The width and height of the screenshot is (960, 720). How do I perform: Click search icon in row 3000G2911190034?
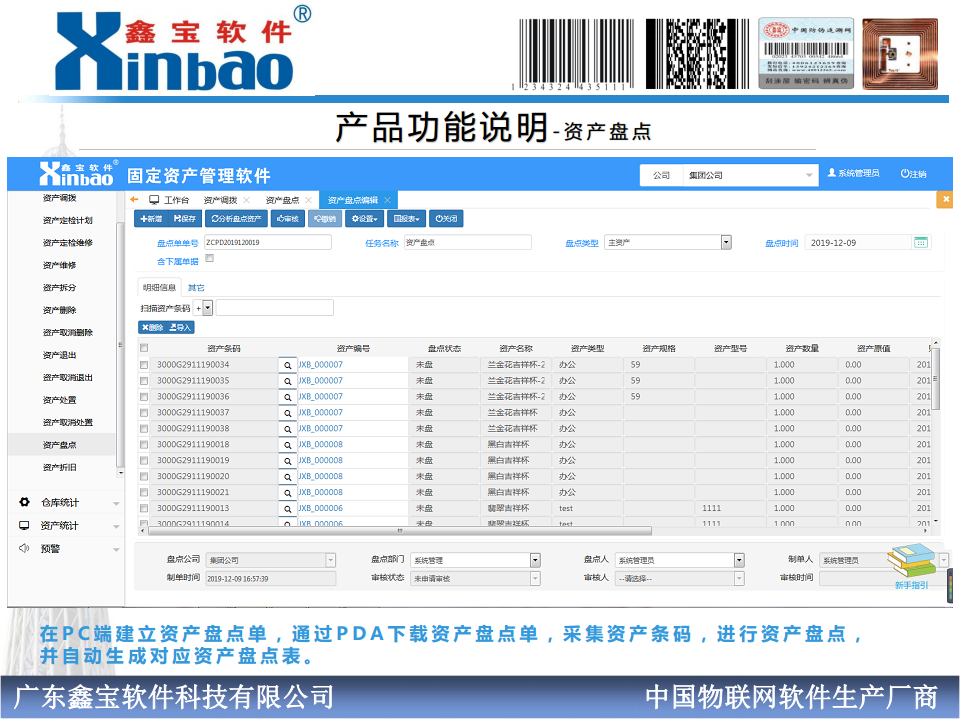[x=287, y=365]
